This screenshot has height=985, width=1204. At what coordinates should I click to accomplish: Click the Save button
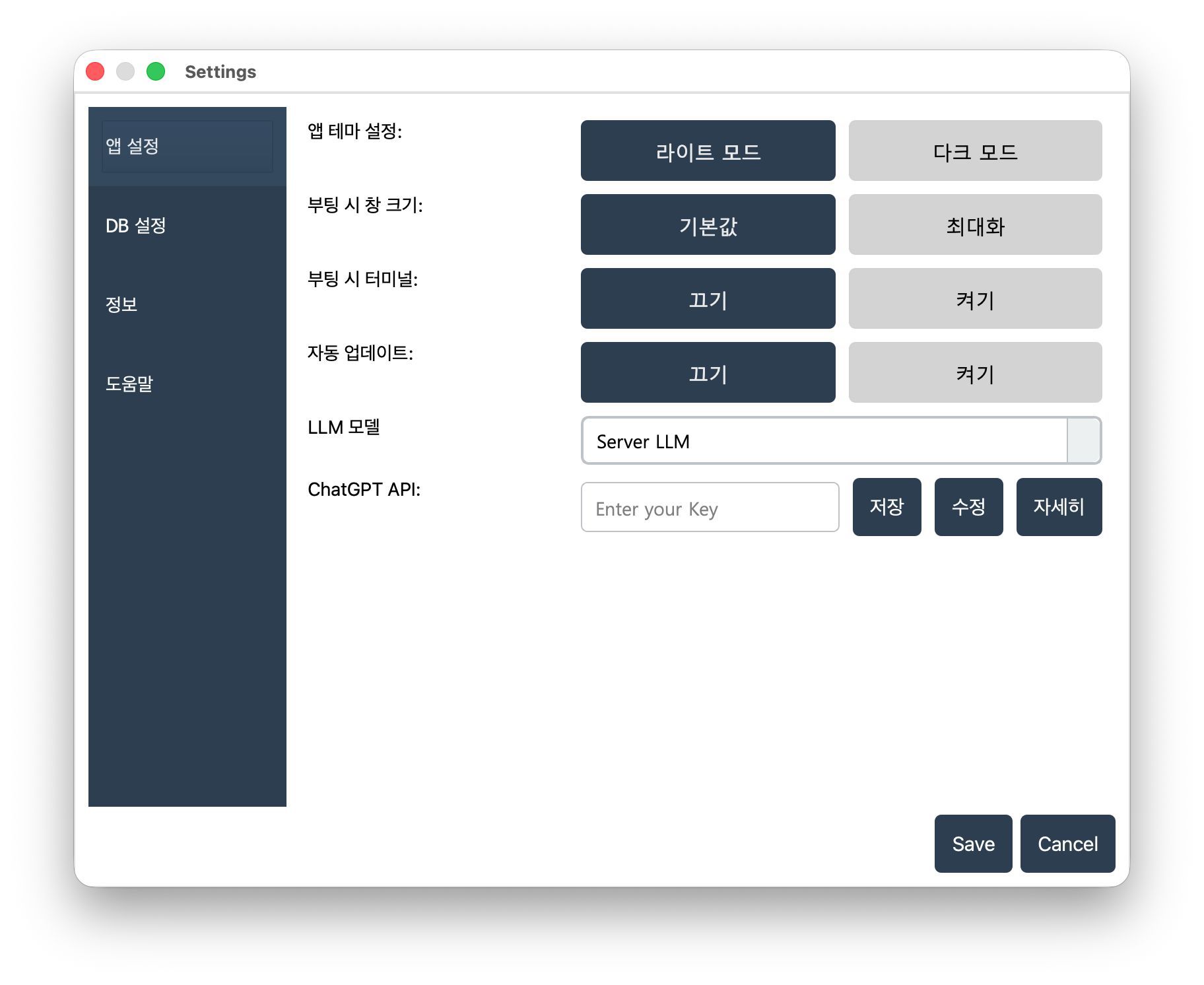973,844
